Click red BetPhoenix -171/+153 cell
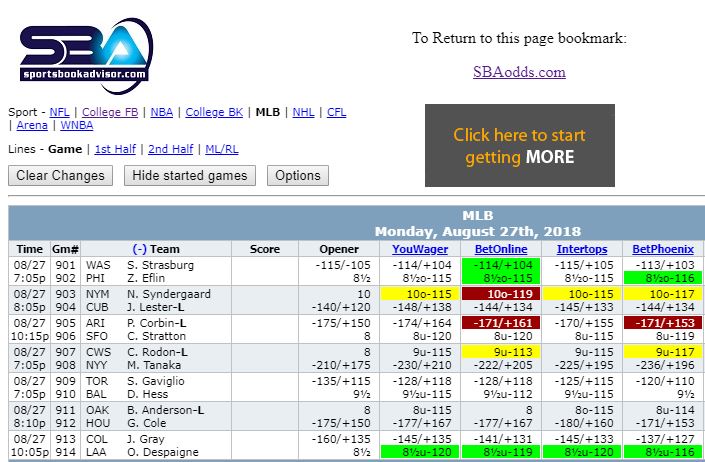The image size is (705, 462). click(x=663, y=323)
